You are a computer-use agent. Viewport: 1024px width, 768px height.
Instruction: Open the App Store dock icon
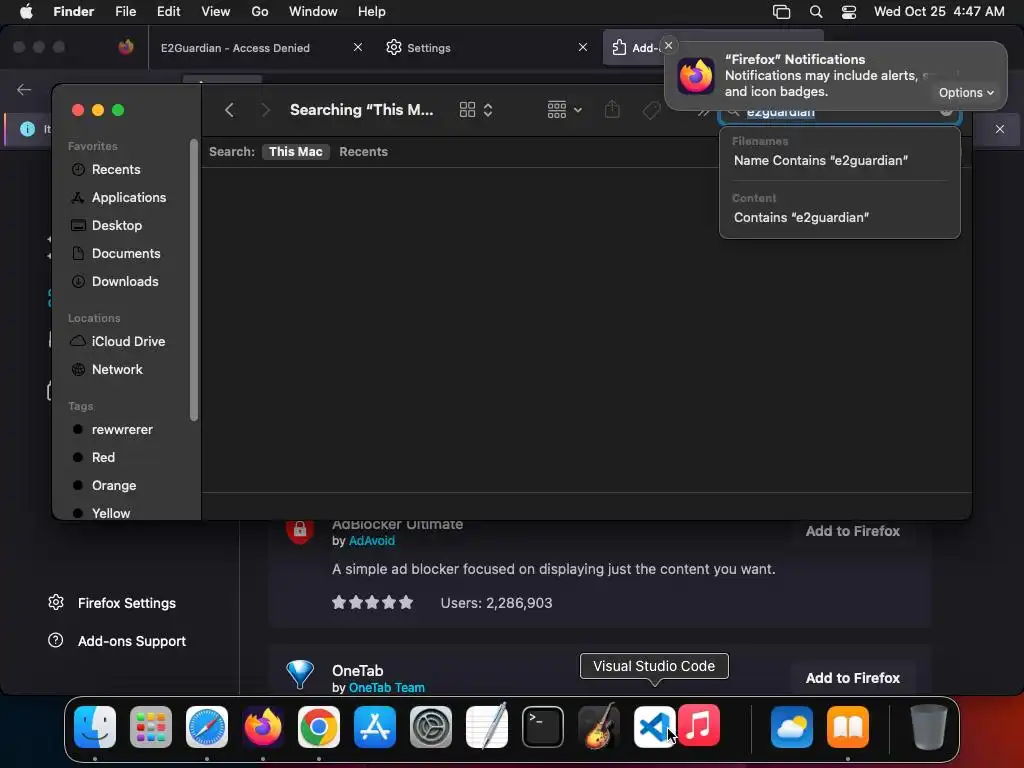pos(375,726)
